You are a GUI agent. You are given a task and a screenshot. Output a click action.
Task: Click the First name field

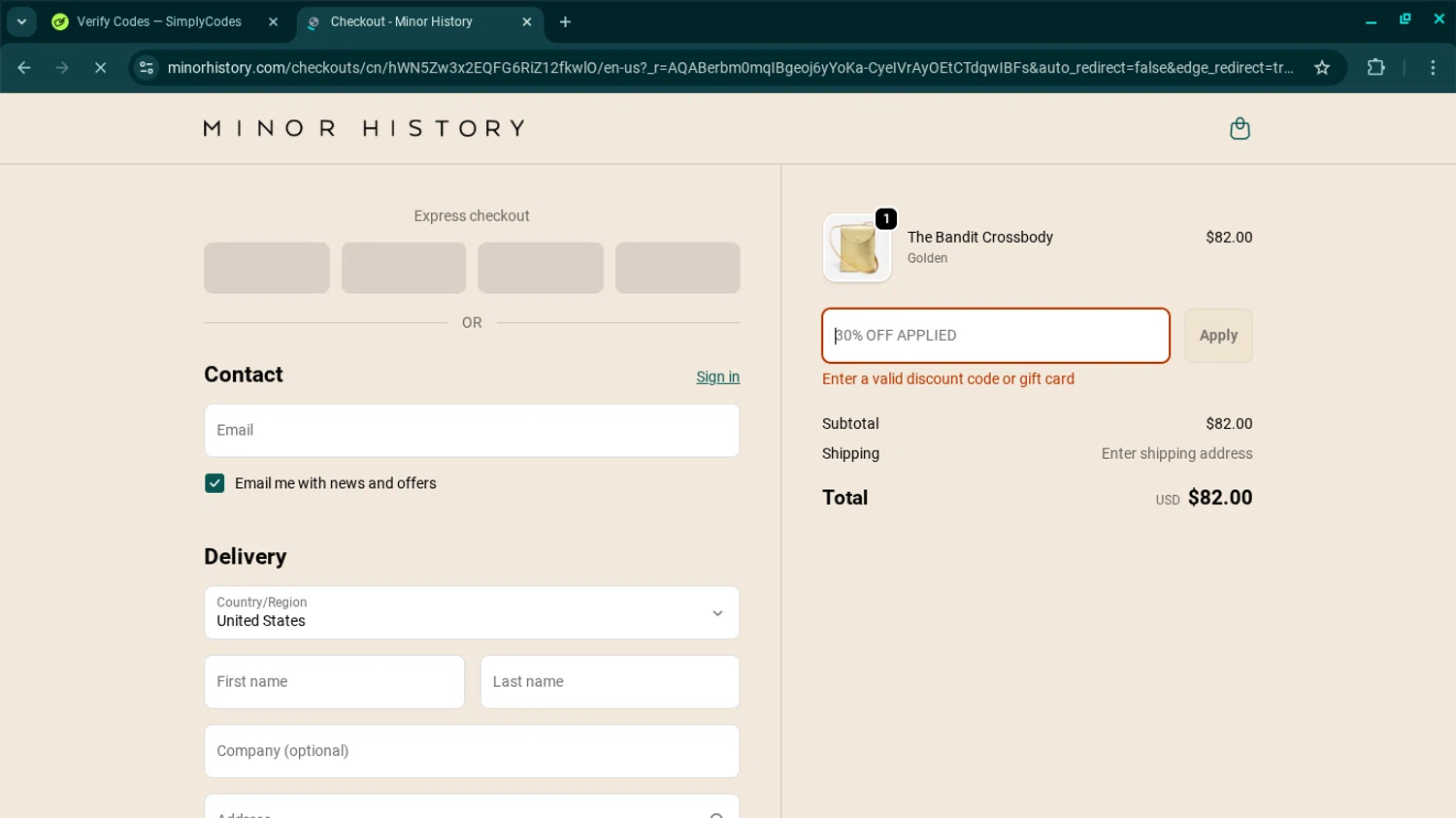[x=334, y=682]
